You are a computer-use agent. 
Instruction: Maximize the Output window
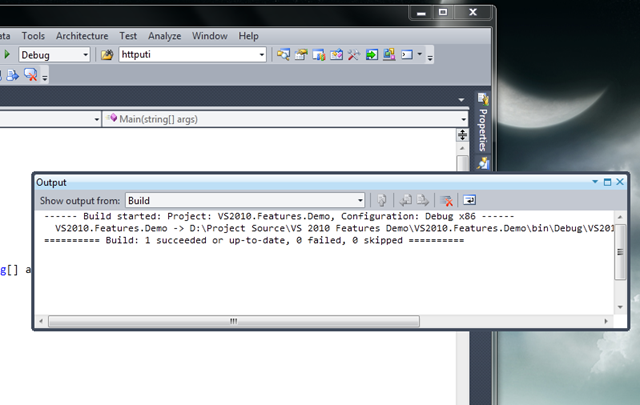click(607, 182)
